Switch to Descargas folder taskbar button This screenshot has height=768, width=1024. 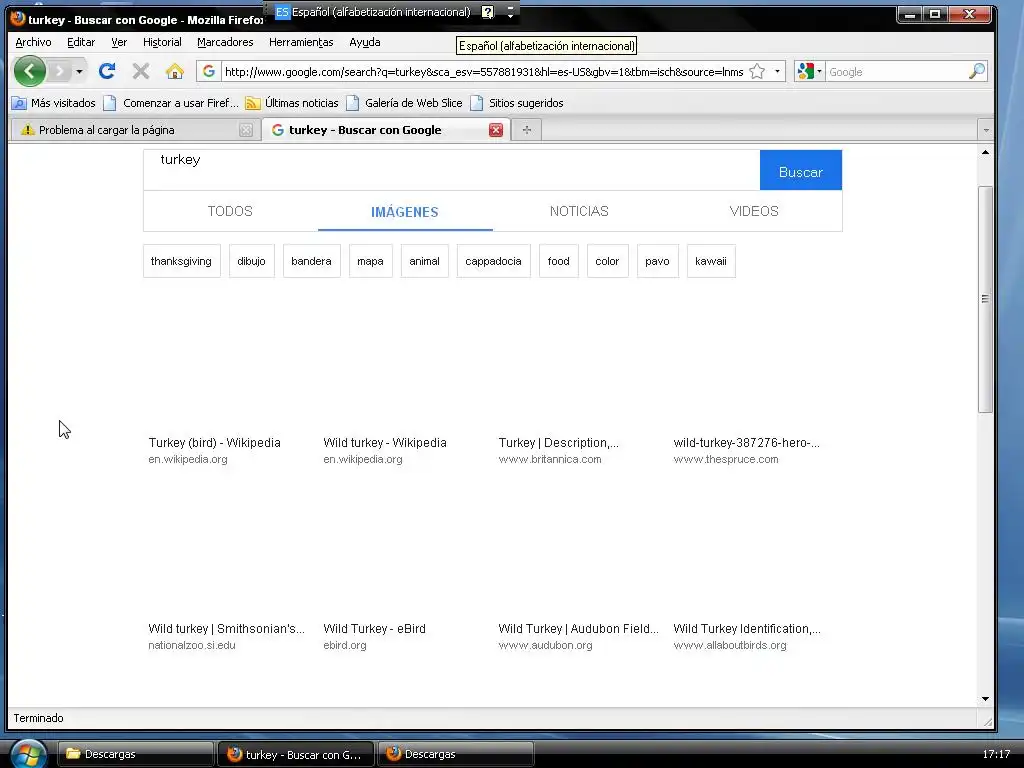click(x=136, y=754)
